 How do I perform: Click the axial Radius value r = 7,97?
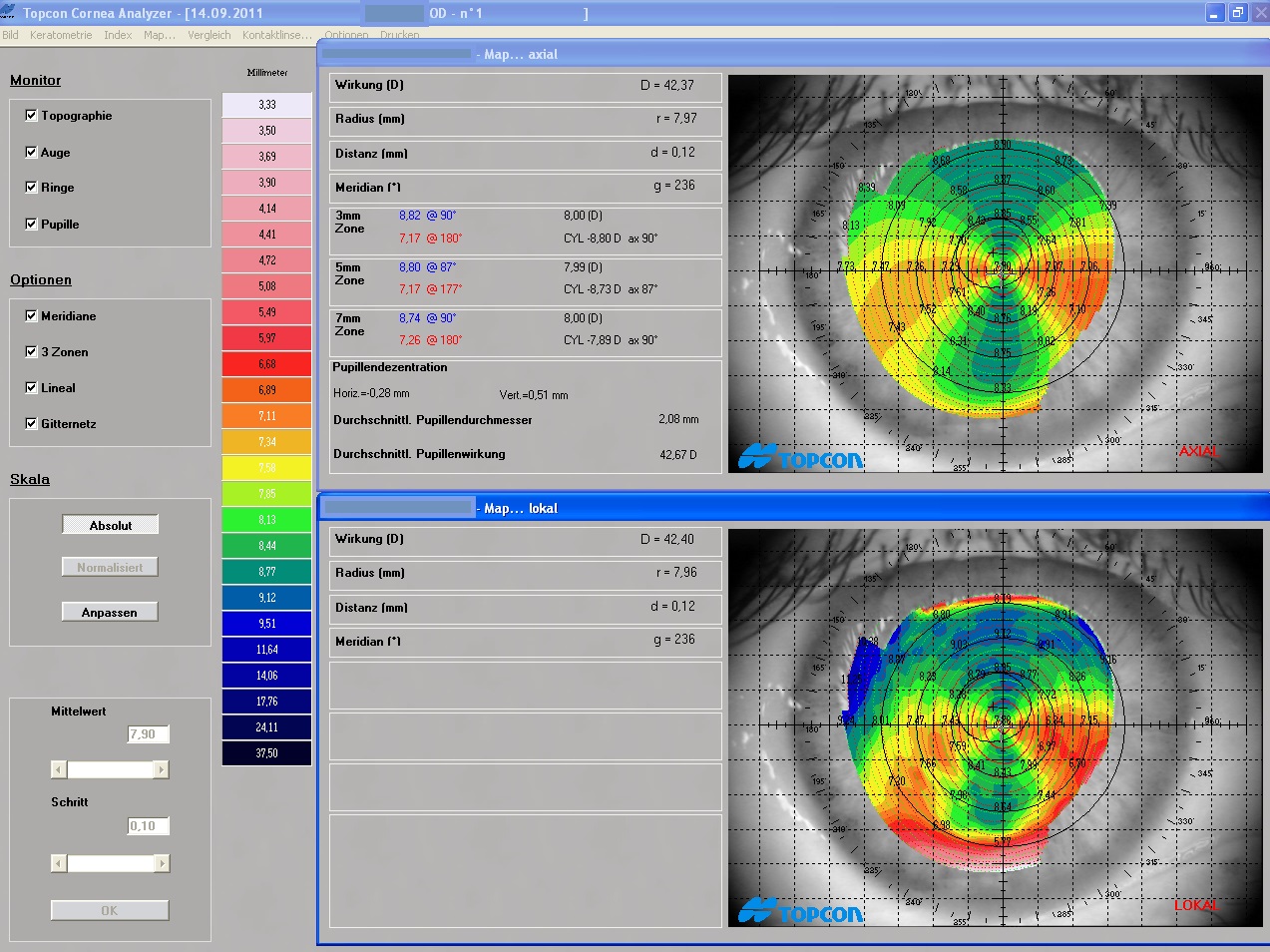(x=676, y=119)
